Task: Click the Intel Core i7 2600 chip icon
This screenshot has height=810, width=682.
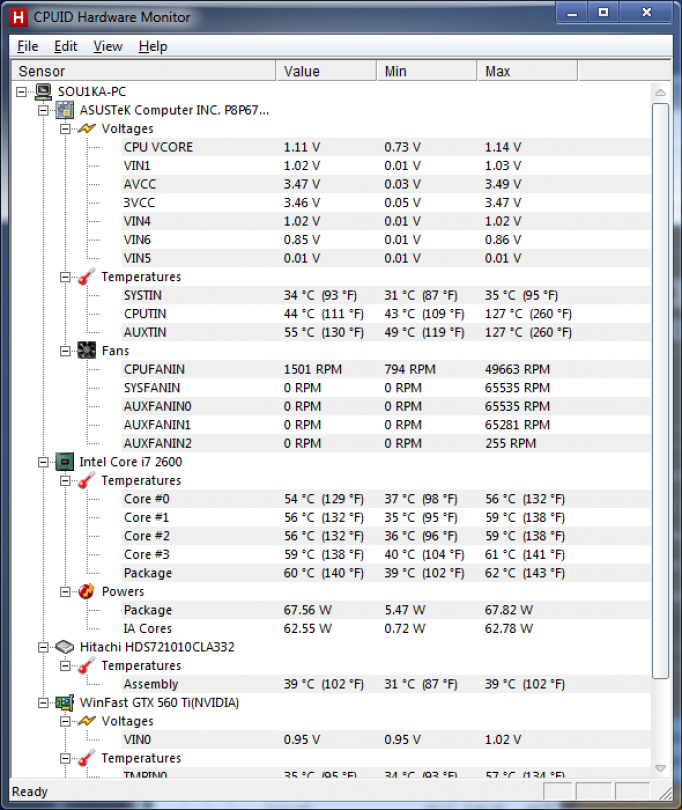Action: coord(66,462)
